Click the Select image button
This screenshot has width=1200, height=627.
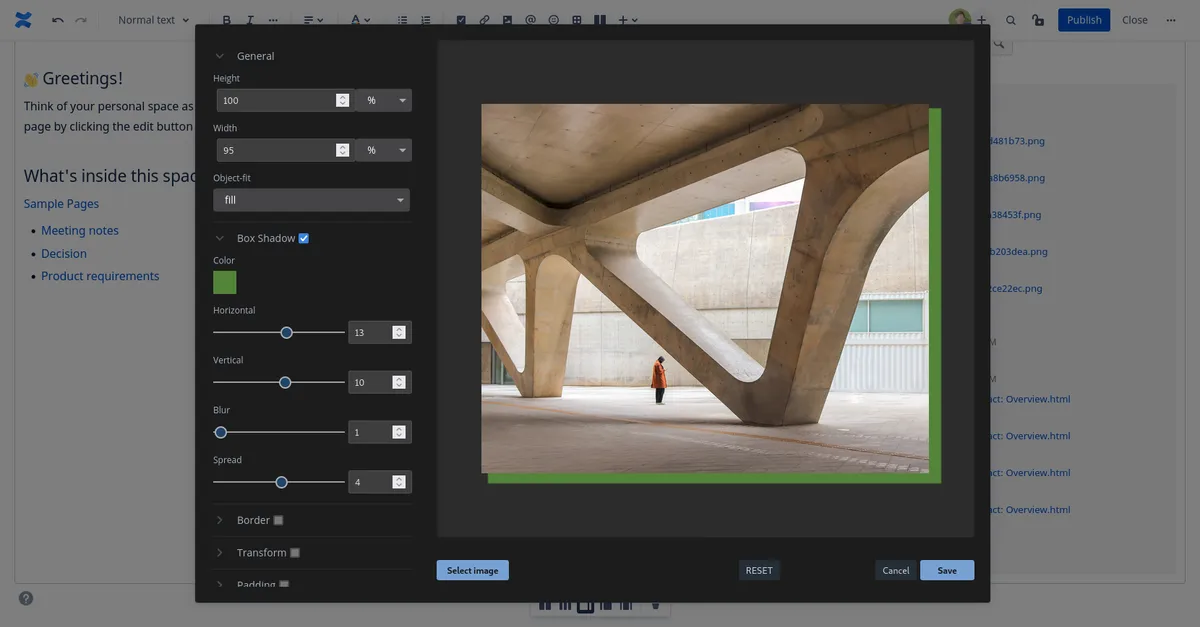(473, 570)
